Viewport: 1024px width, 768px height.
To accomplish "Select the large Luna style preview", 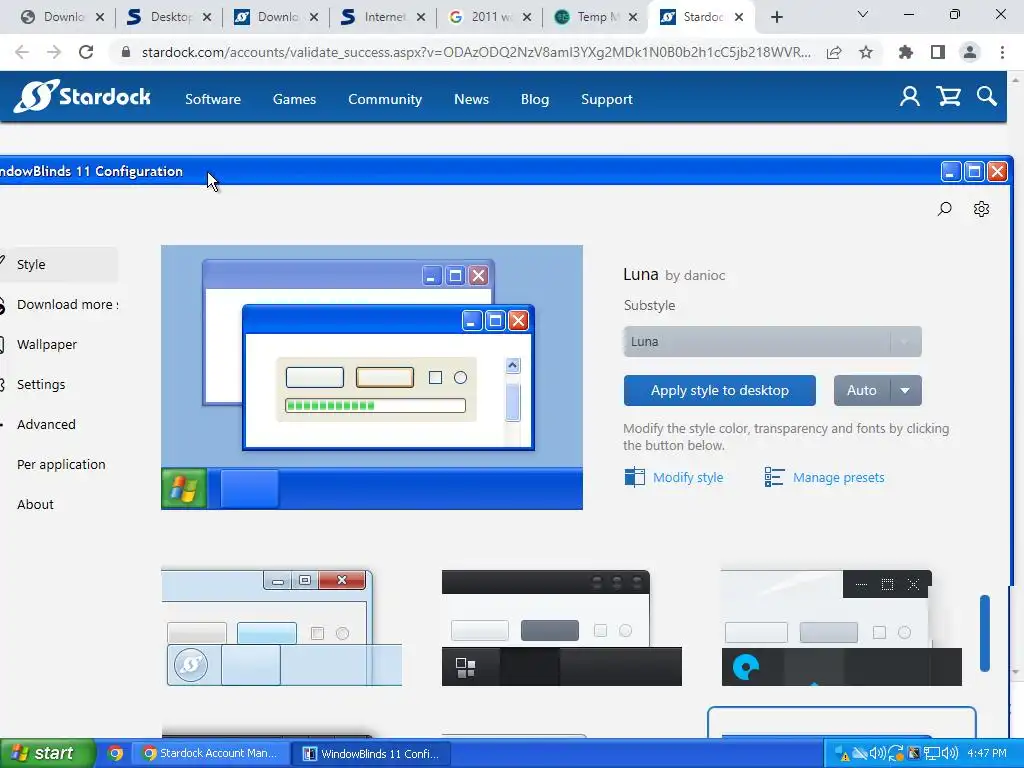I will click(x=372, y=377).
